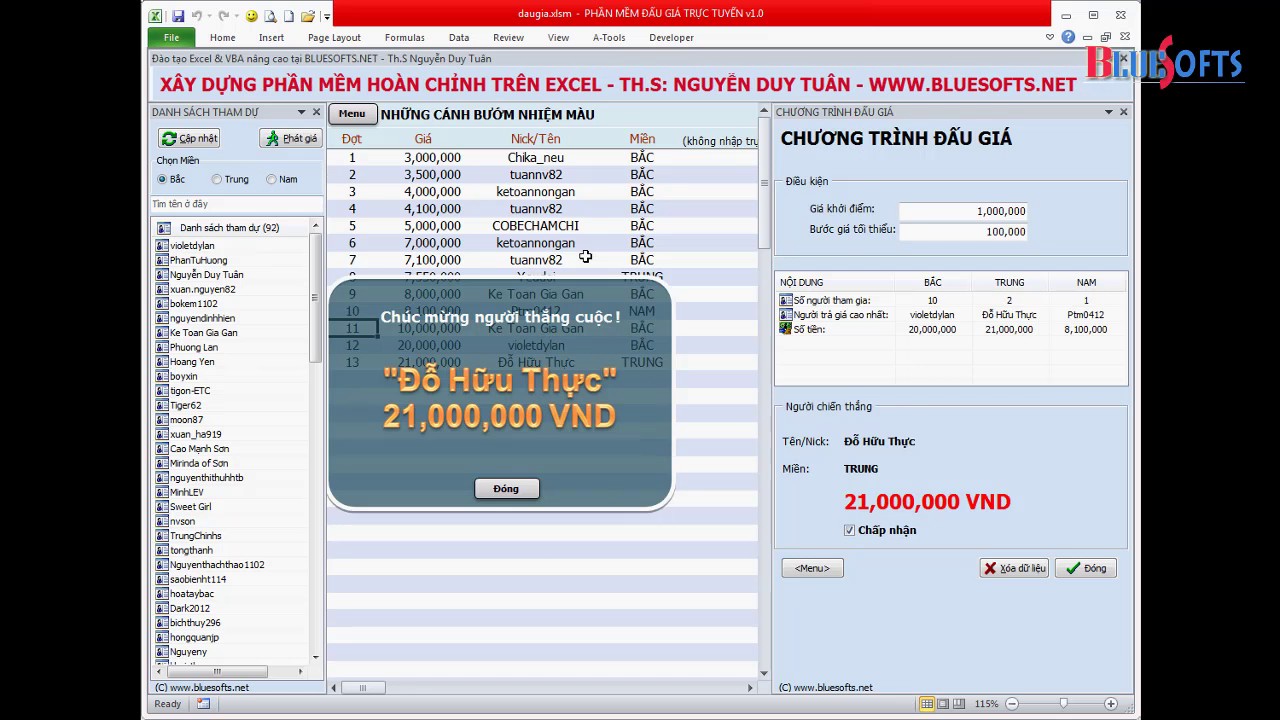Click user icon beside violetdylan
Viewport: 1280px width, 720px height.
tap(161, 245)
